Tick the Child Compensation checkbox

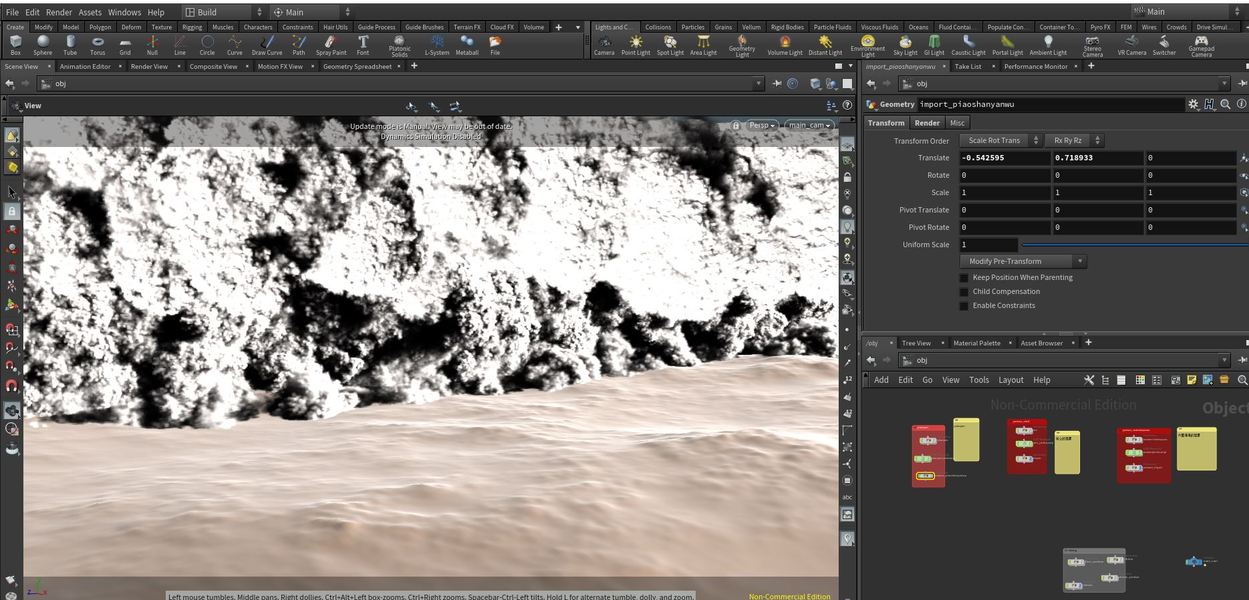(964, 292)
